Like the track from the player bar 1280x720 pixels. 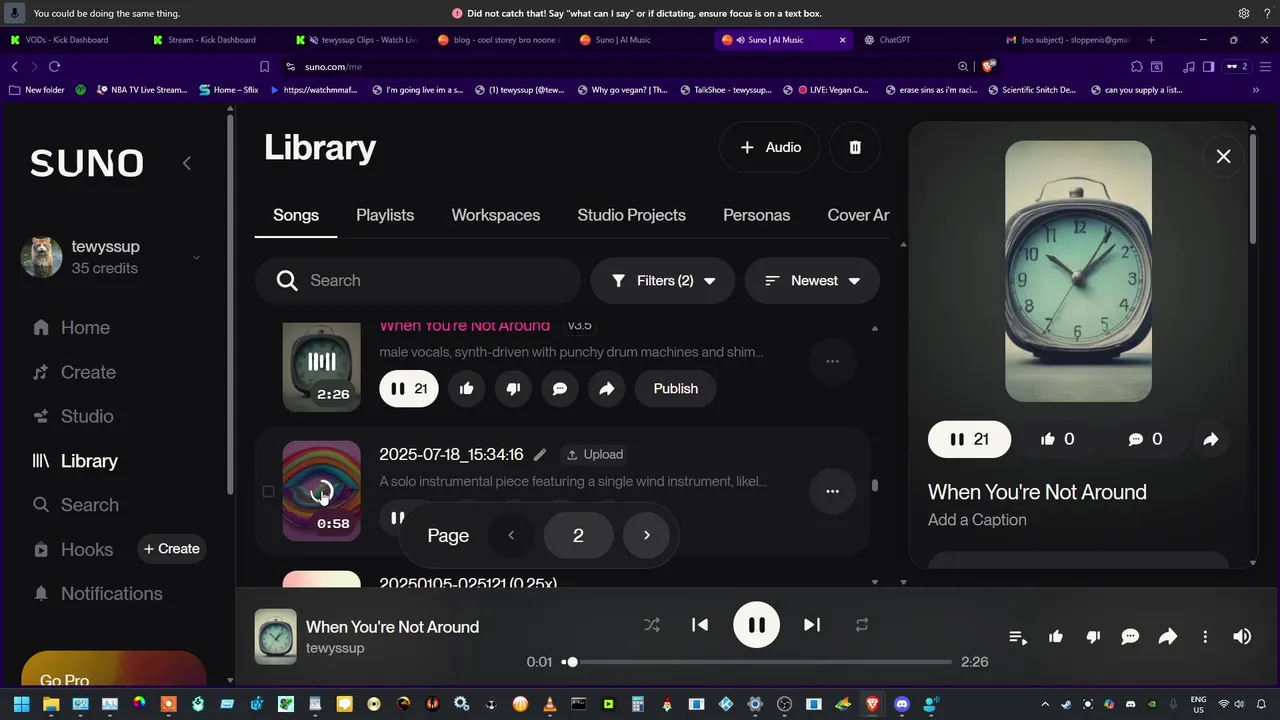coord(1056,637)
